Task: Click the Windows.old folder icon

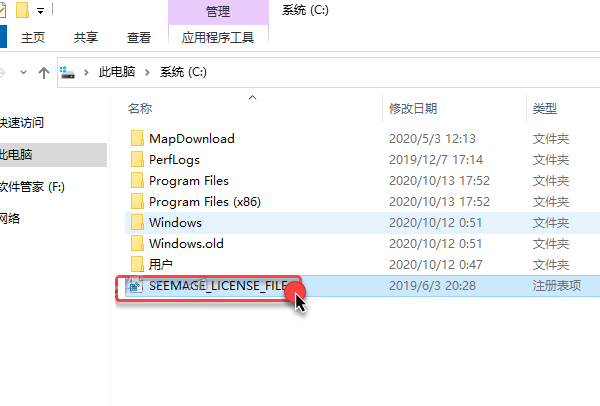Action: click(137, 244)
